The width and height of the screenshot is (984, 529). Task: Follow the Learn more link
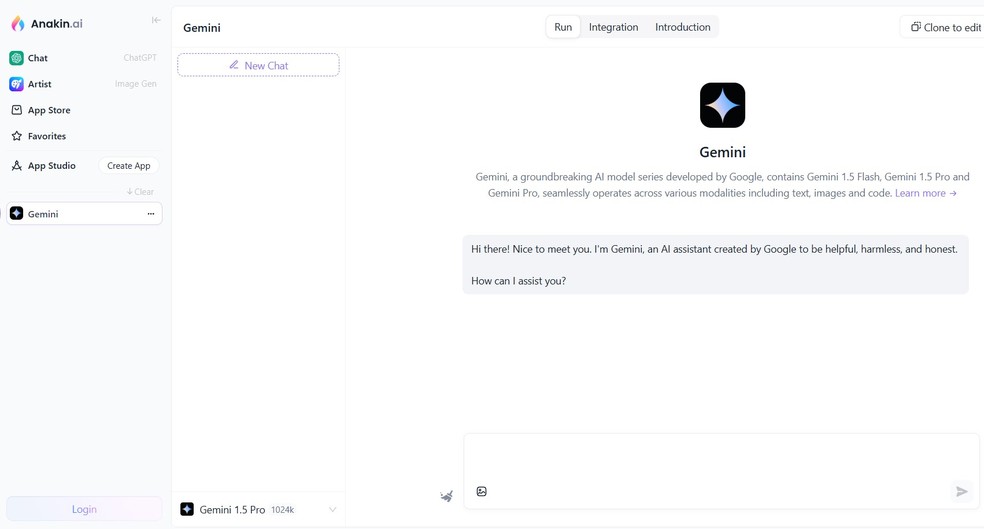926,193
